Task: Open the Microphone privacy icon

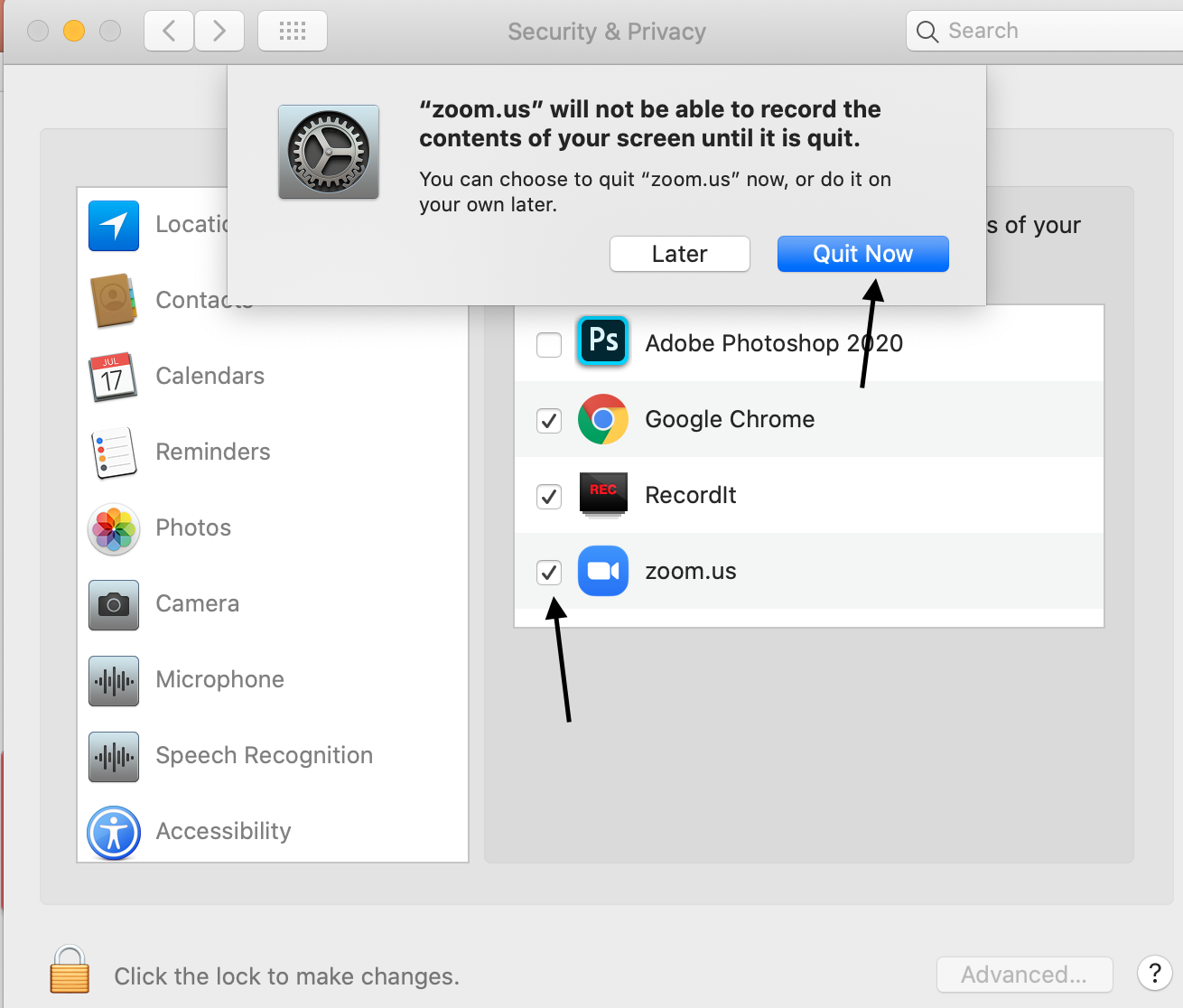Action: pos(114,680)
